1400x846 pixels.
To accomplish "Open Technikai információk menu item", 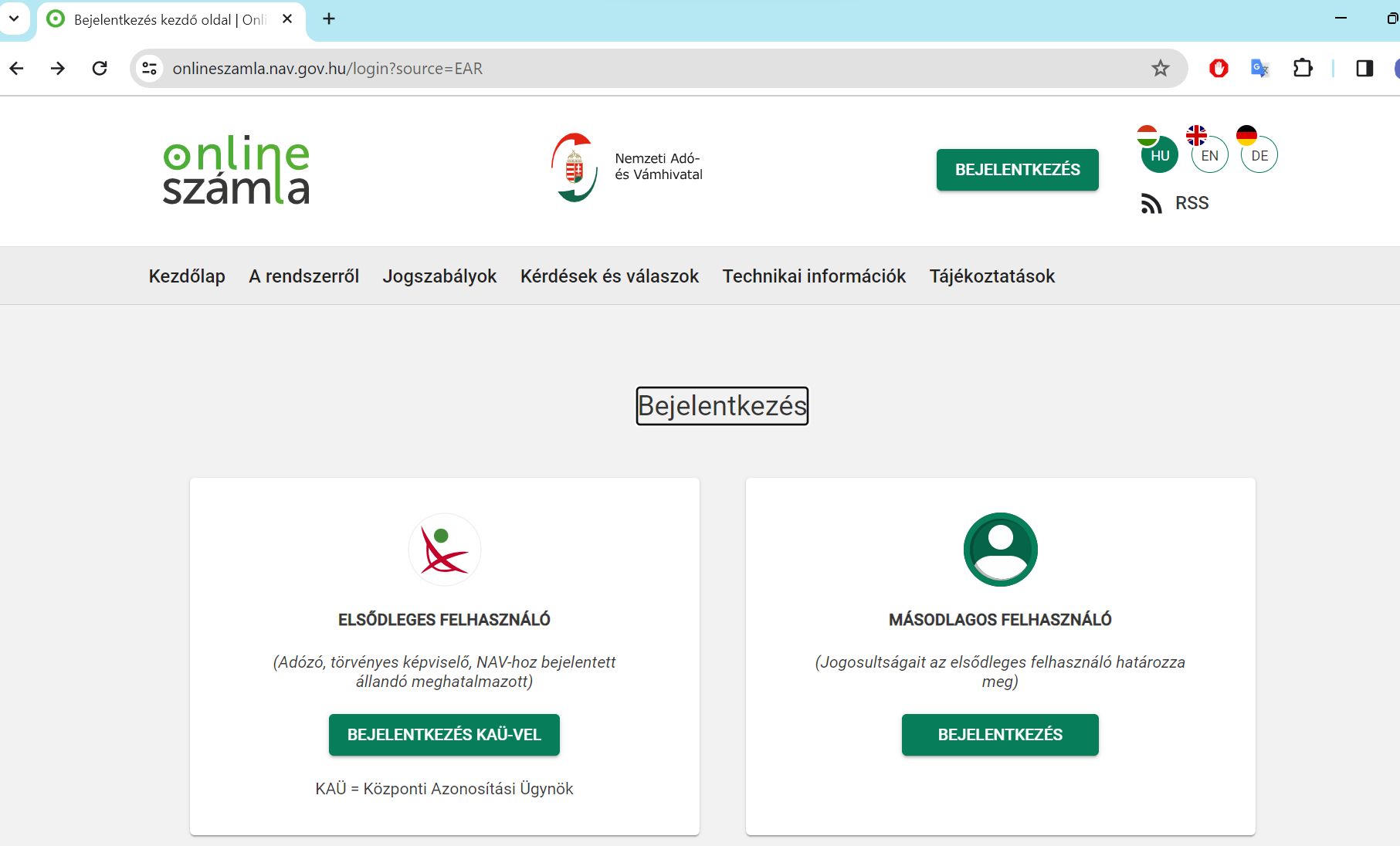I will [814, 276].
